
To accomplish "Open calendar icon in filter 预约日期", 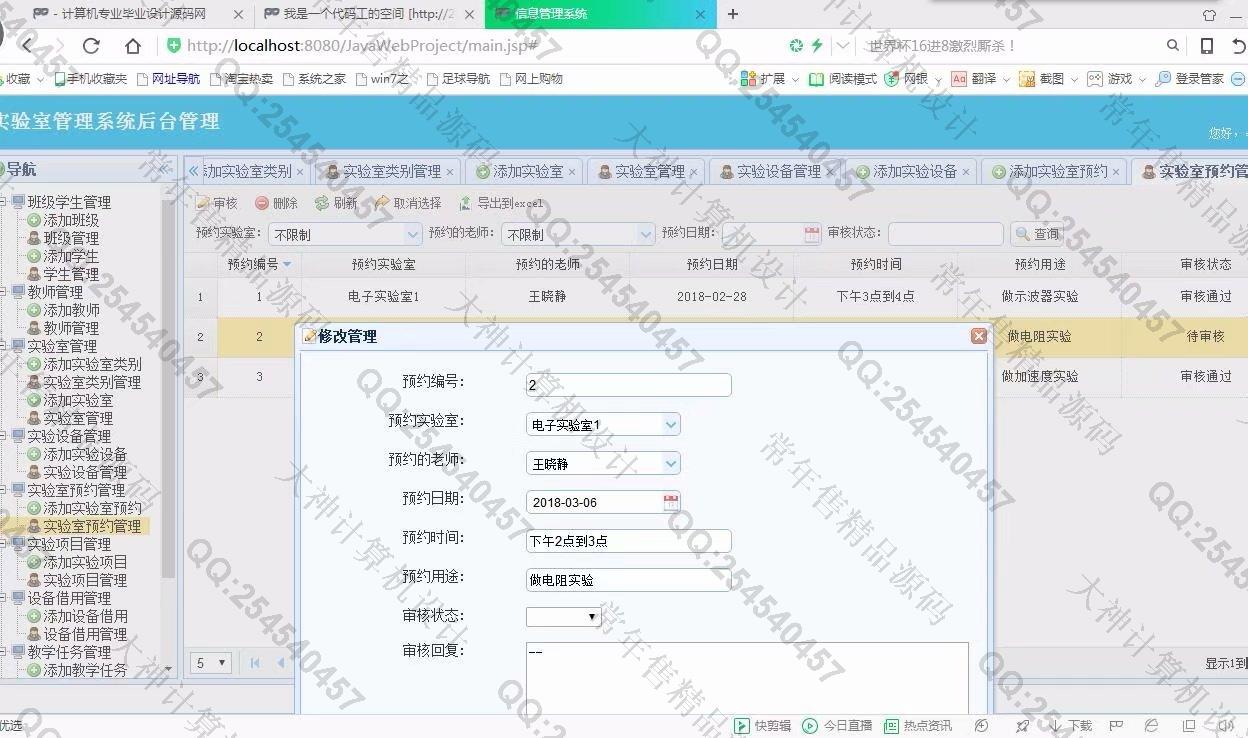I will (812, 234).
